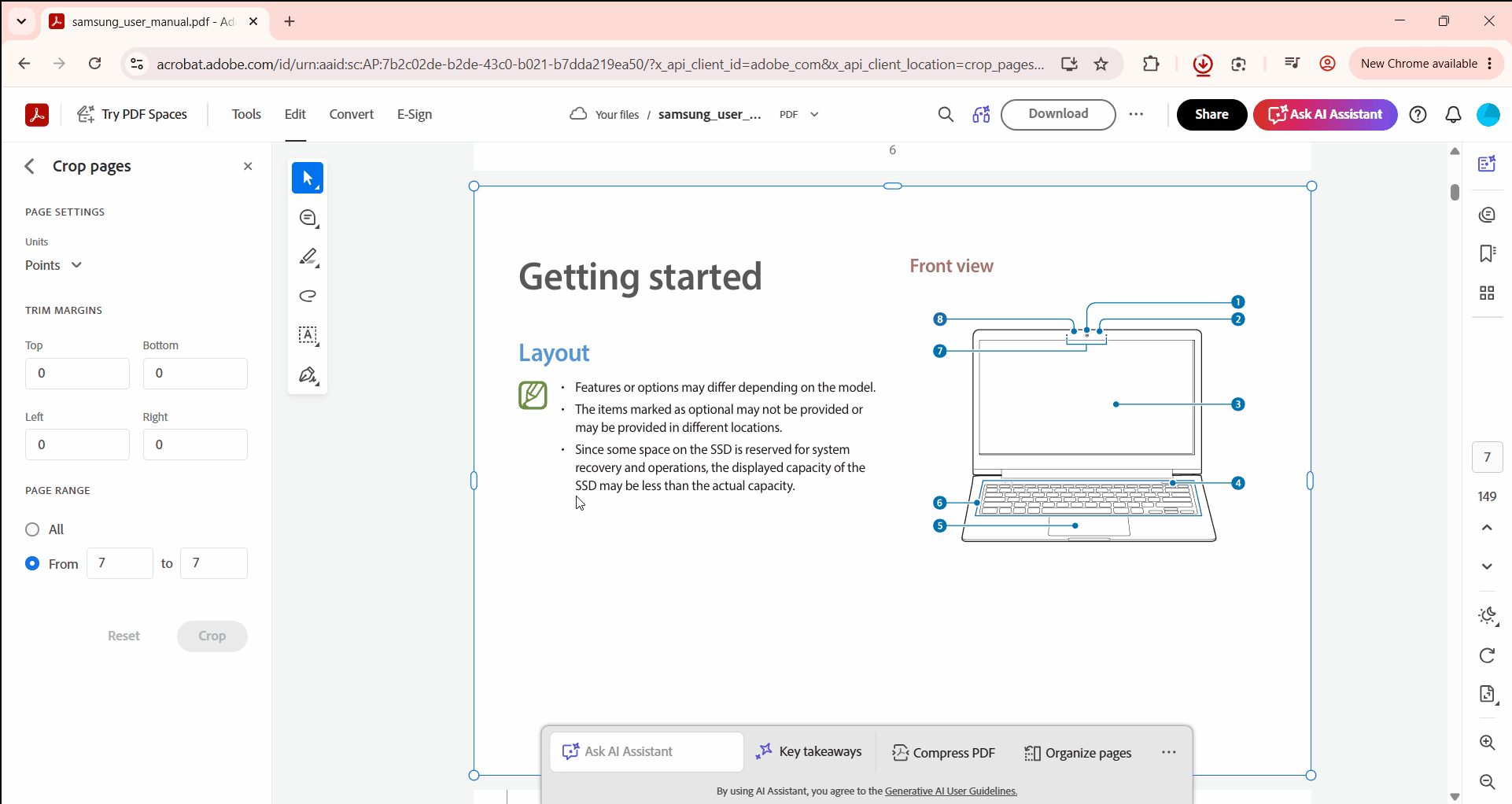Image resolution: width=1512 pixels, height=804 pixels.
Task: Open the notifications bell
Action: click(1453, 115)
